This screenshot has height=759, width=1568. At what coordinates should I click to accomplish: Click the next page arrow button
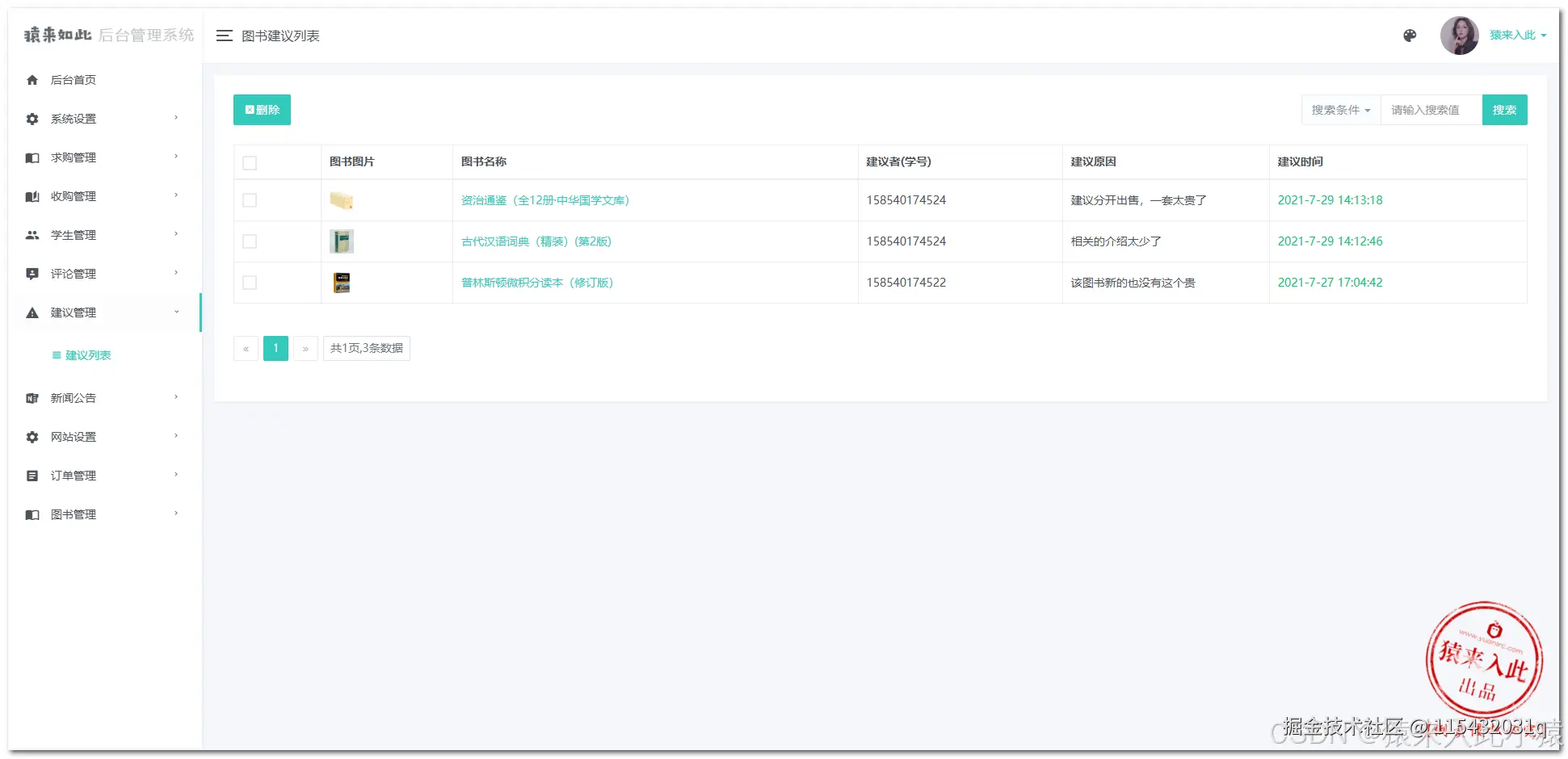point(305,348)
